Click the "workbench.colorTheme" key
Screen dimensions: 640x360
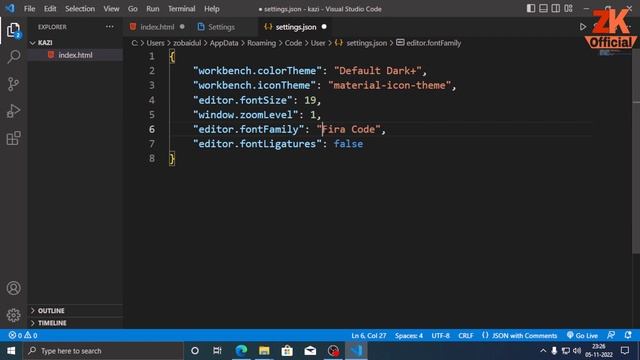257,70
